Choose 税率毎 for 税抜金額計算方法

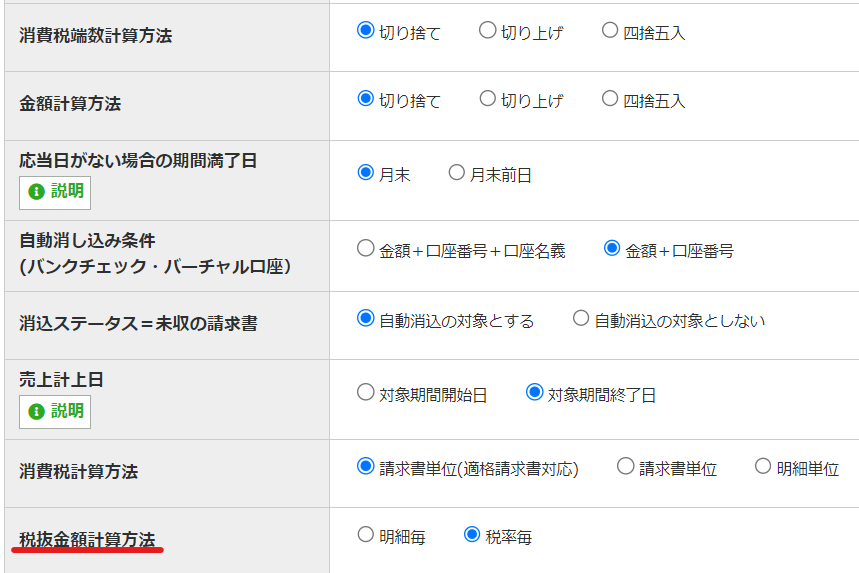(x=472, y=536)
